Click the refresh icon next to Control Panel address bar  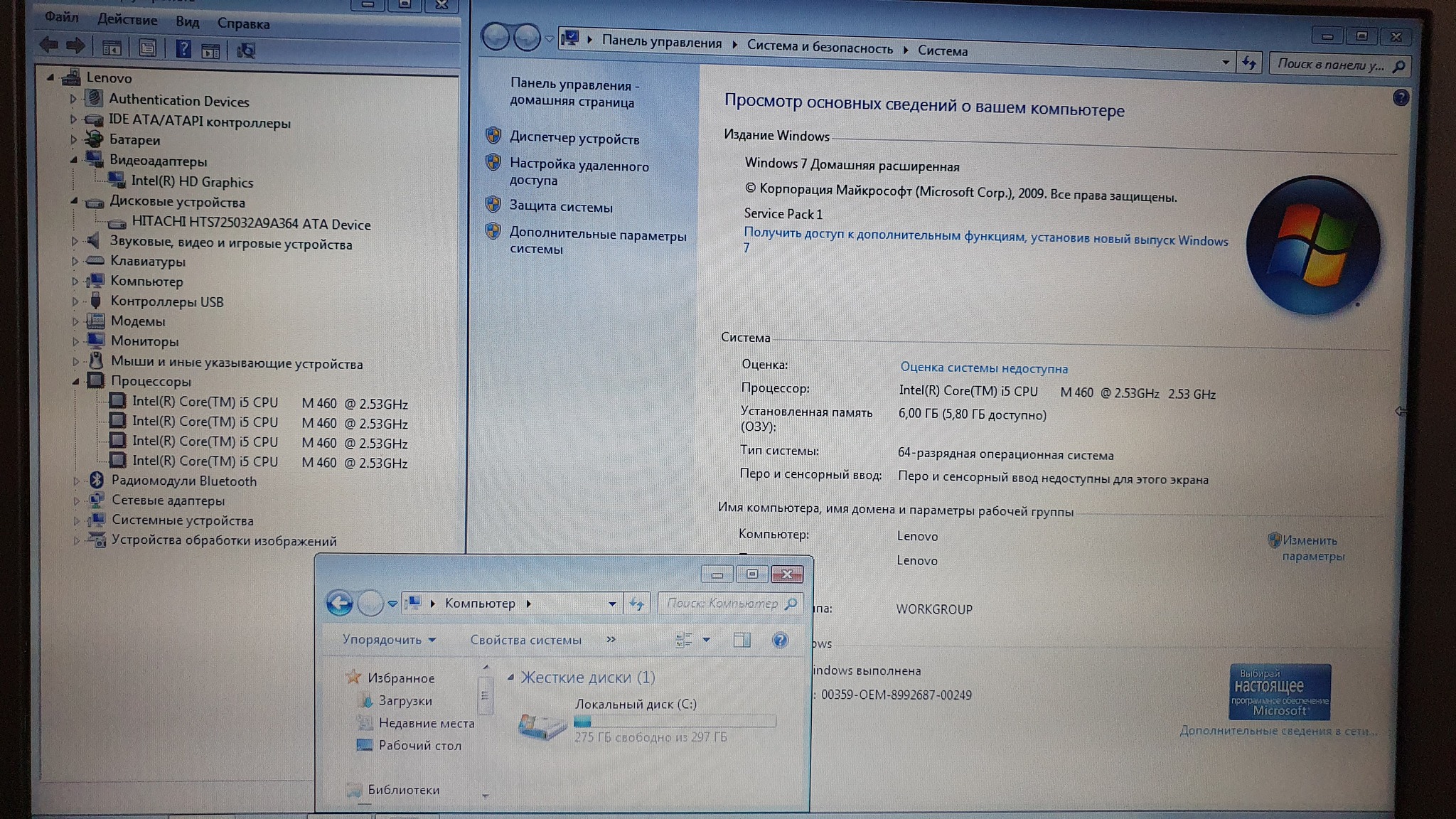[x=1249, y=63]
